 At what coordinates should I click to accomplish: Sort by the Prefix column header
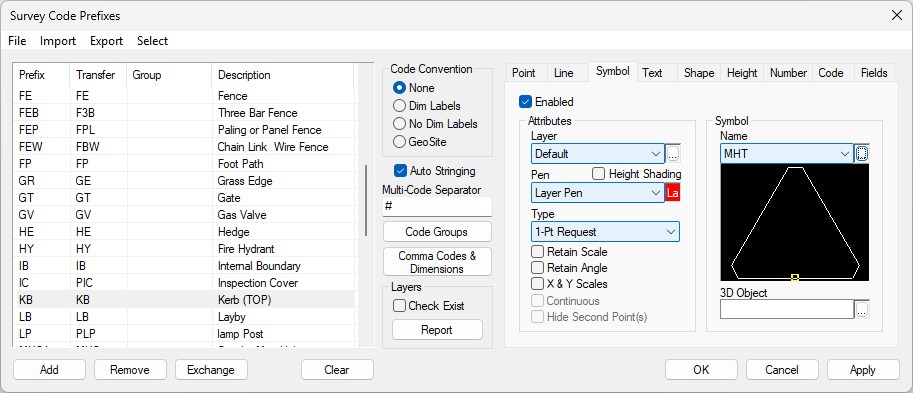click(x=41, y=75)
